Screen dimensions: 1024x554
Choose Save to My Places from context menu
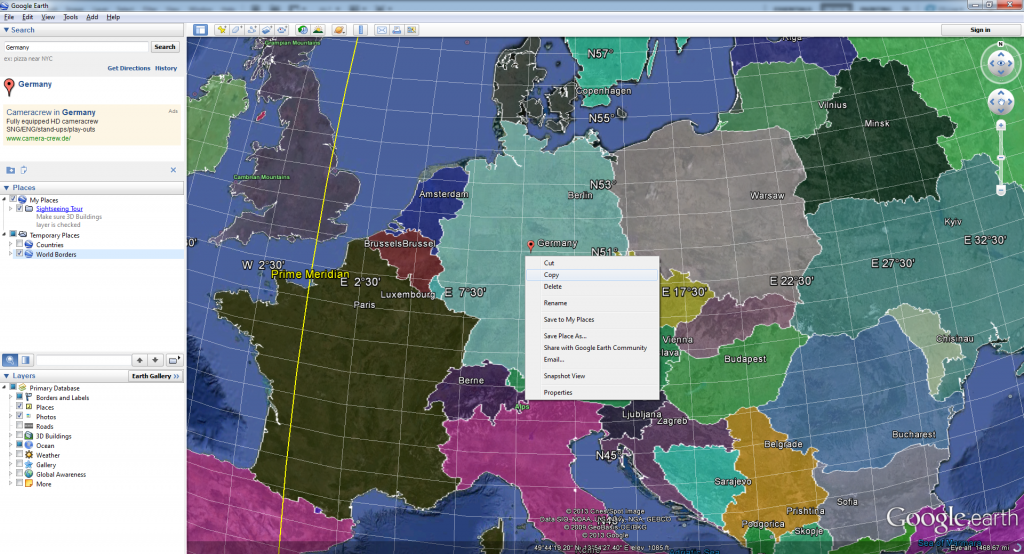[592, 319]
